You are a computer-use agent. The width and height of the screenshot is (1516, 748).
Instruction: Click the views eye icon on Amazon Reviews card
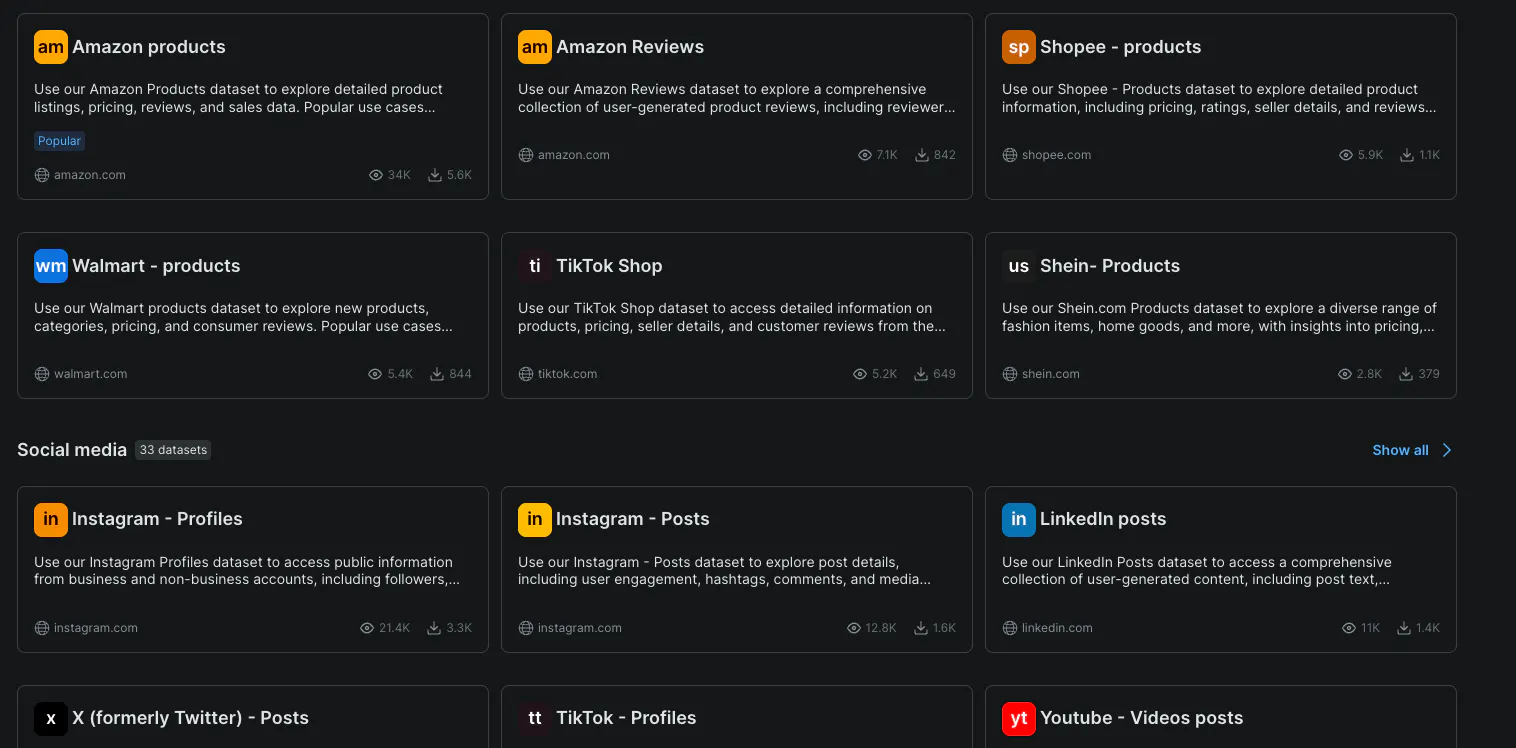point(865,155)
